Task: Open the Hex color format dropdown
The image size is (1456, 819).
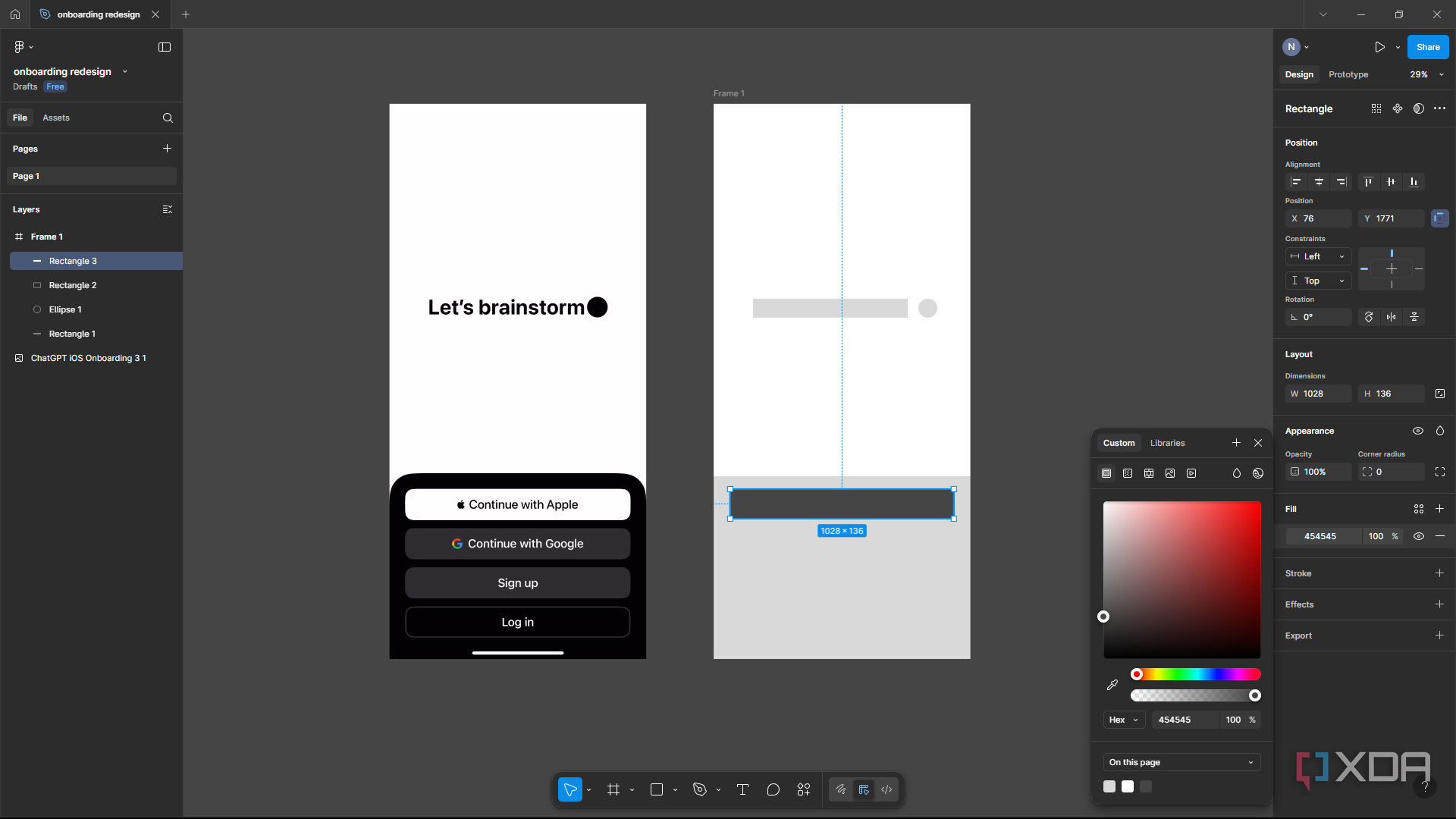Action: [1124, 720]
